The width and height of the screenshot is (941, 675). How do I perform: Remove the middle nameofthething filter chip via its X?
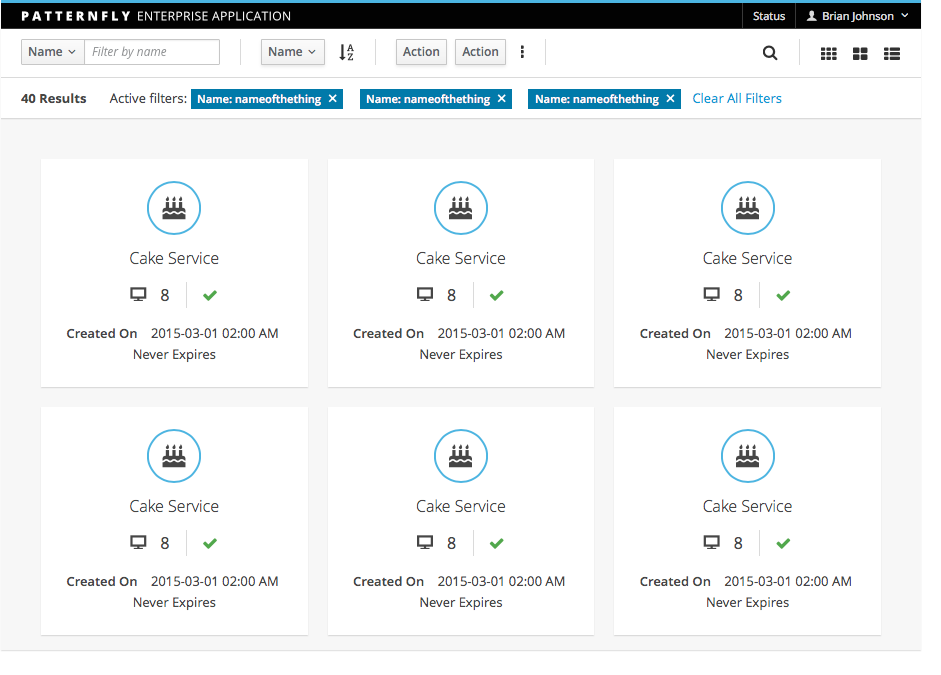coord(502,98)
